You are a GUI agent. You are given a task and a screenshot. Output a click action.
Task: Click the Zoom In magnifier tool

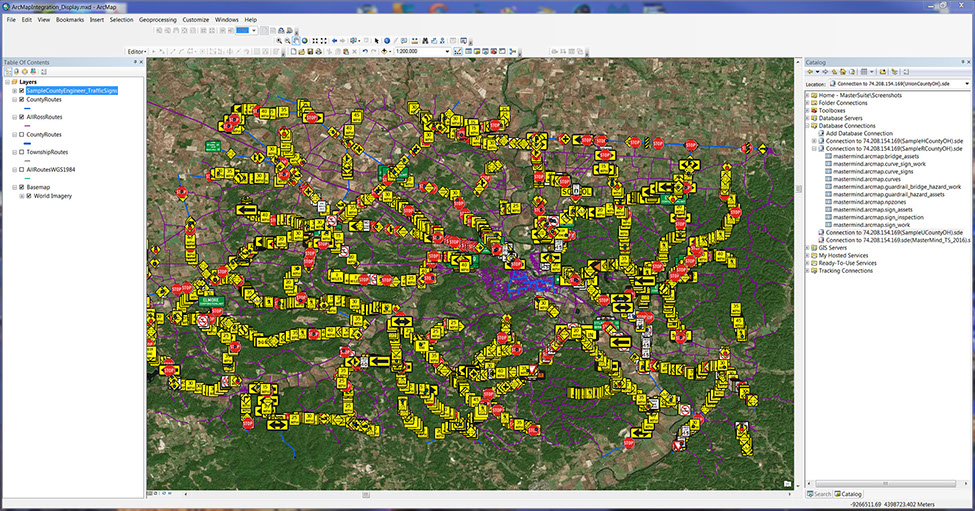point(280,41)
